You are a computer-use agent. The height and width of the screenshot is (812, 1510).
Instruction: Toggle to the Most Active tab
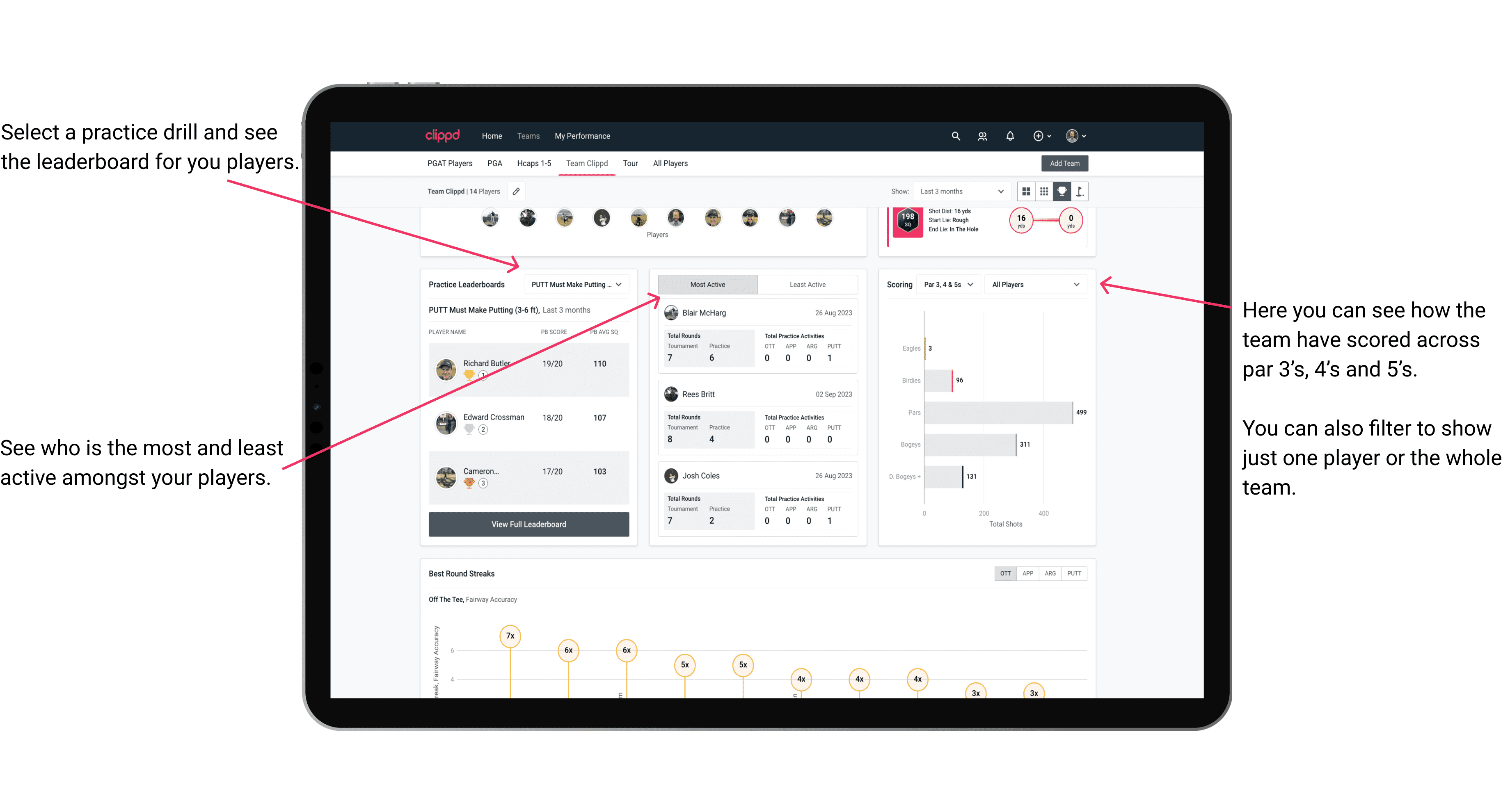coord(707,285)
